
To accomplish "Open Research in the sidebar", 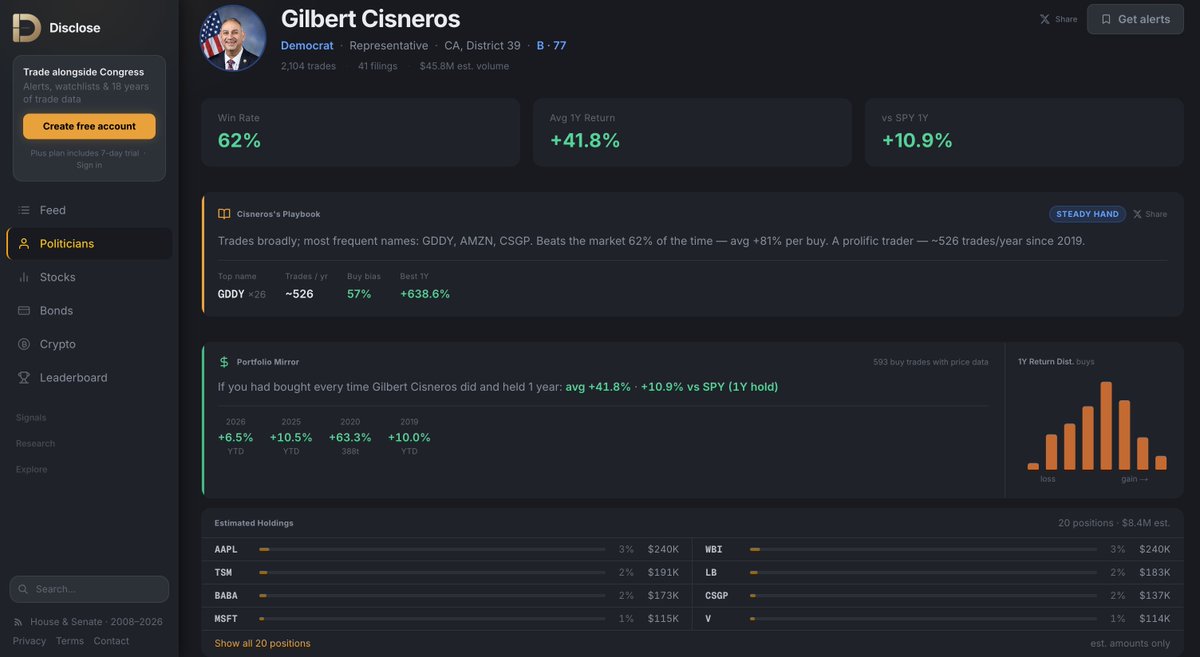I will click(35, 444).
